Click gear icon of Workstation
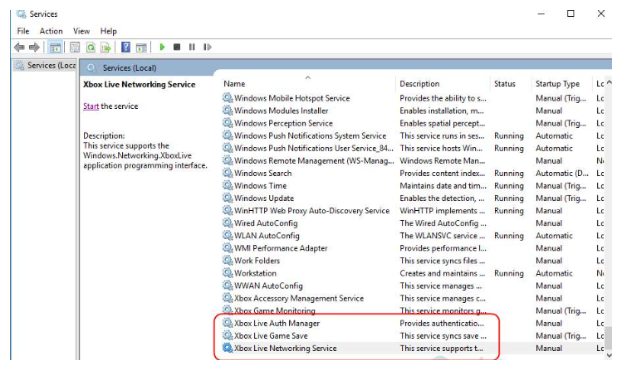Viewport: 627px width, 374px height. pyautogui.click(x=228, y=273)
